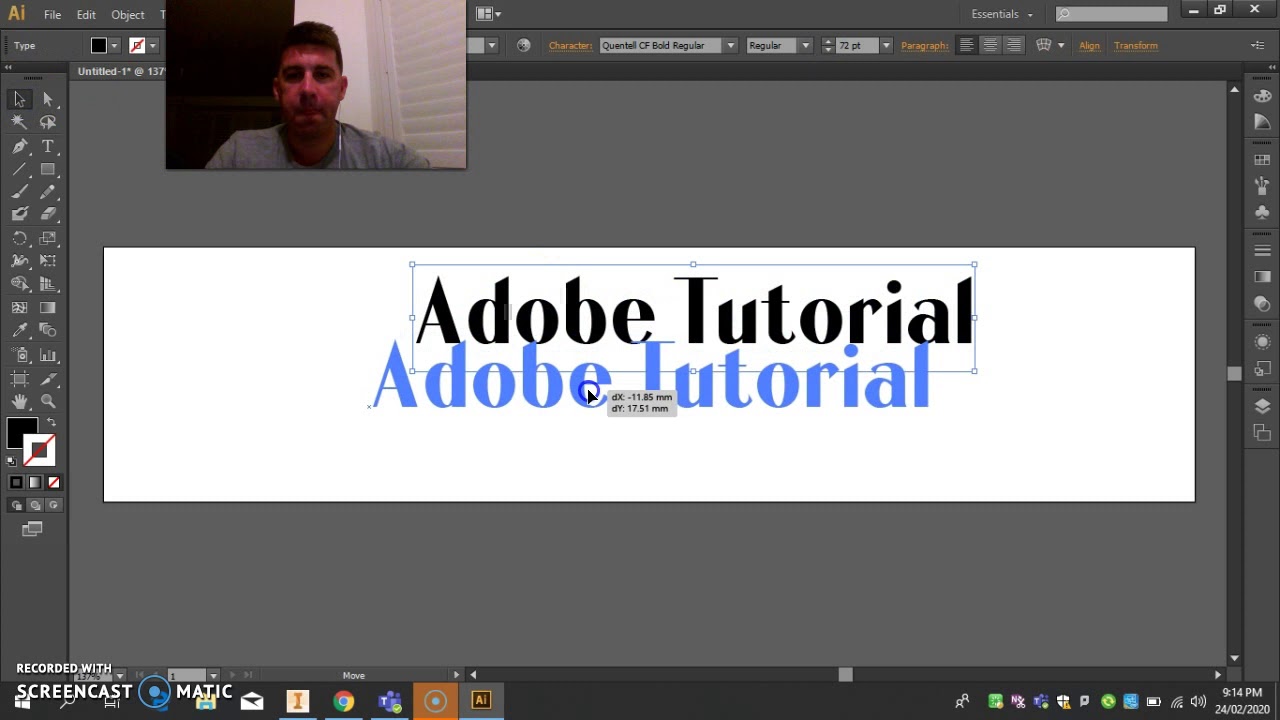The image size is (1280, 720).
Task: Select the Paintbrush tool
Action: pos(19,192)
